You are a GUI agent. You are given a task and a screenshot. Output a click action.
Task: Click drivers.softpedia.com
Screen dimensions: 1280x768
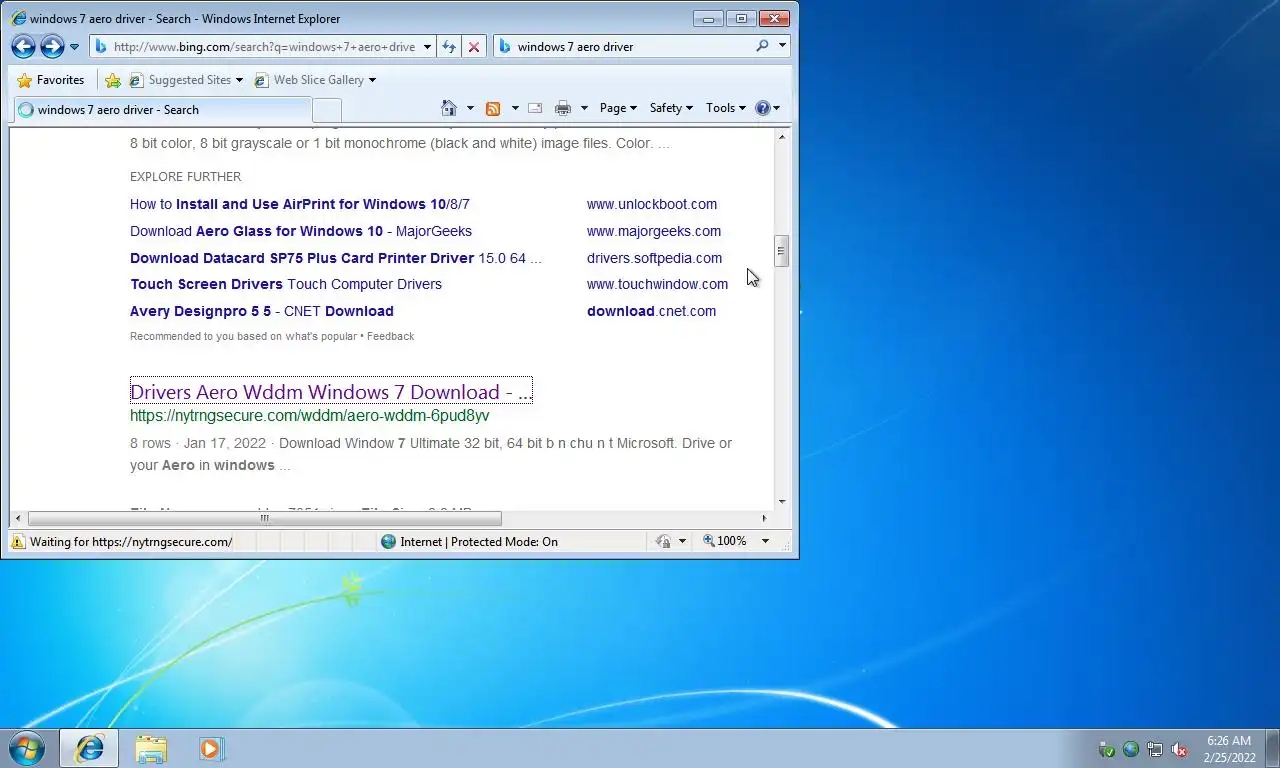click(654, 258)
